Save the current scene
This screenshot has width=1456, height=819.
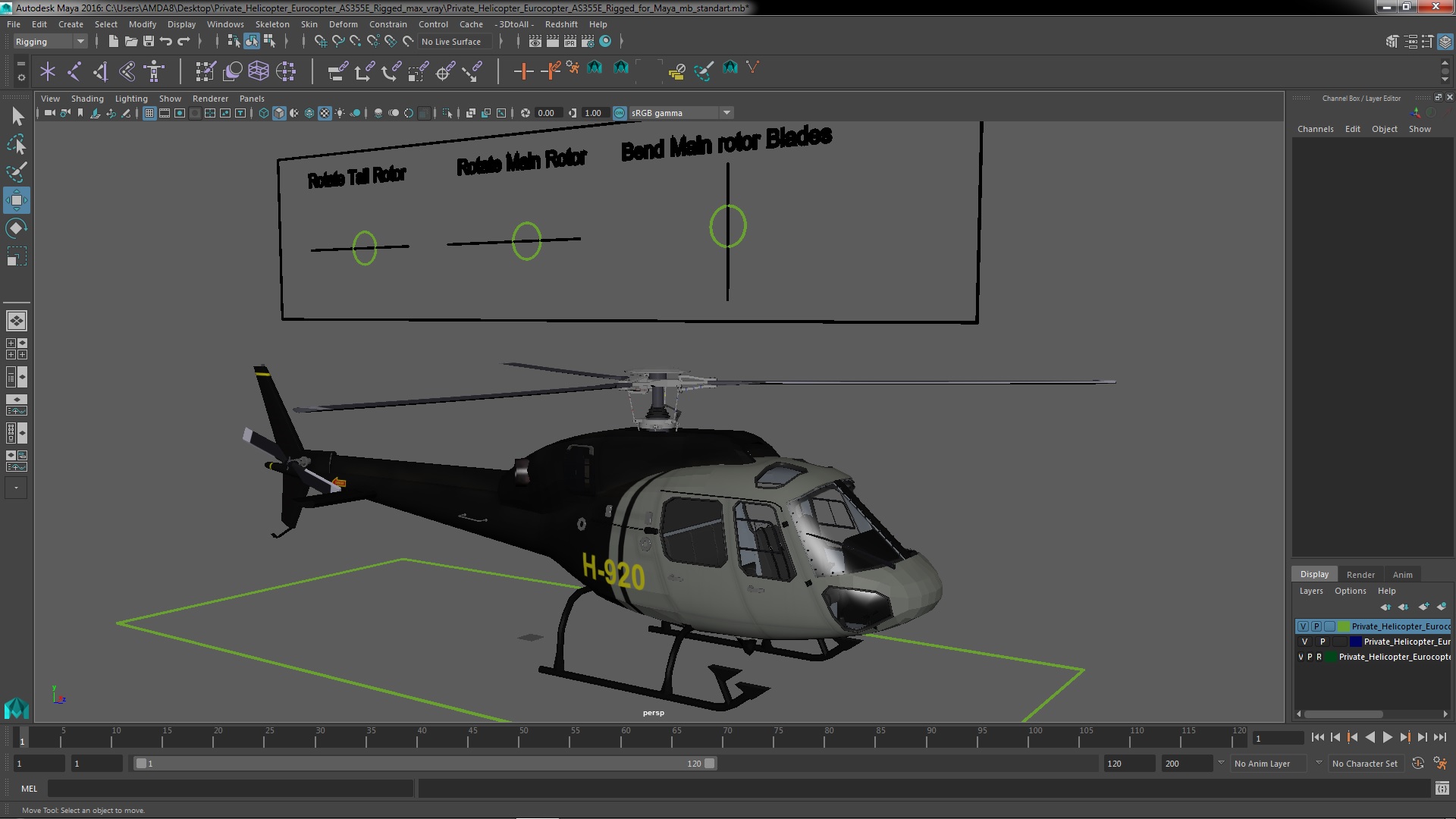pyautogui.click(x=148, y=41)
